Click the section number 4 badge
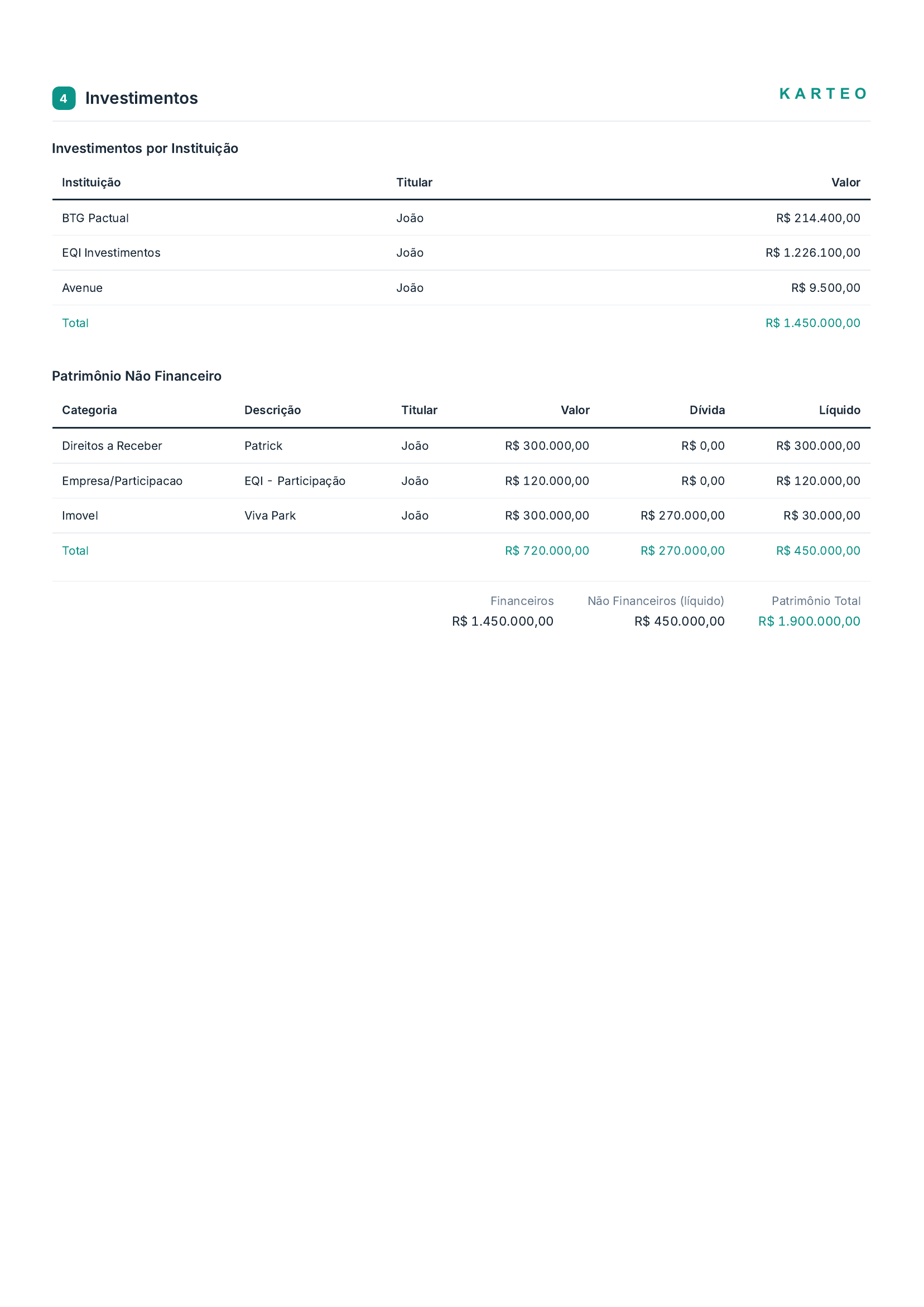The height and width of the screenshot is (1307, 924). 64,98
